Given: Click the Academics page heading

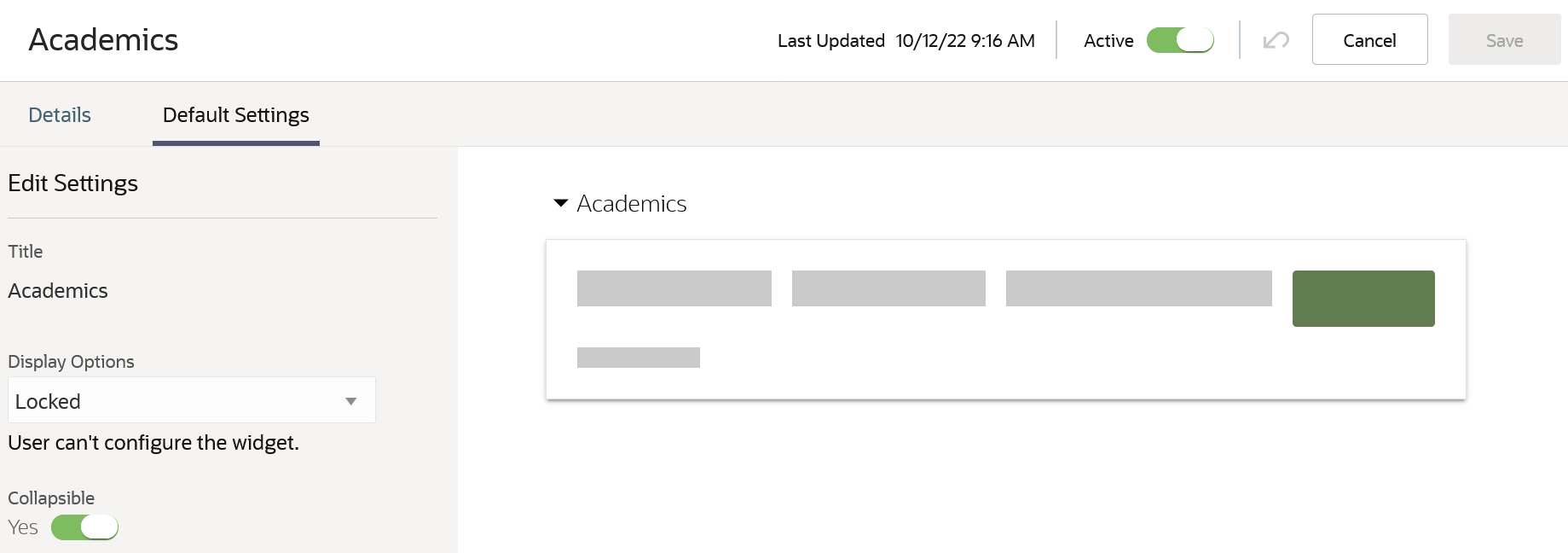Looking at the screenshot, I should click(x=103, y=40).
